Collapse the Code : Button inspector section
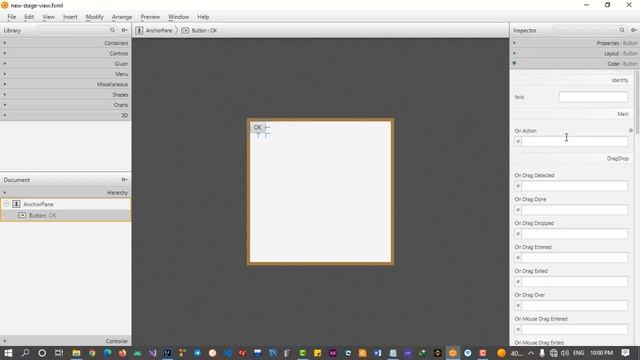 575,64
